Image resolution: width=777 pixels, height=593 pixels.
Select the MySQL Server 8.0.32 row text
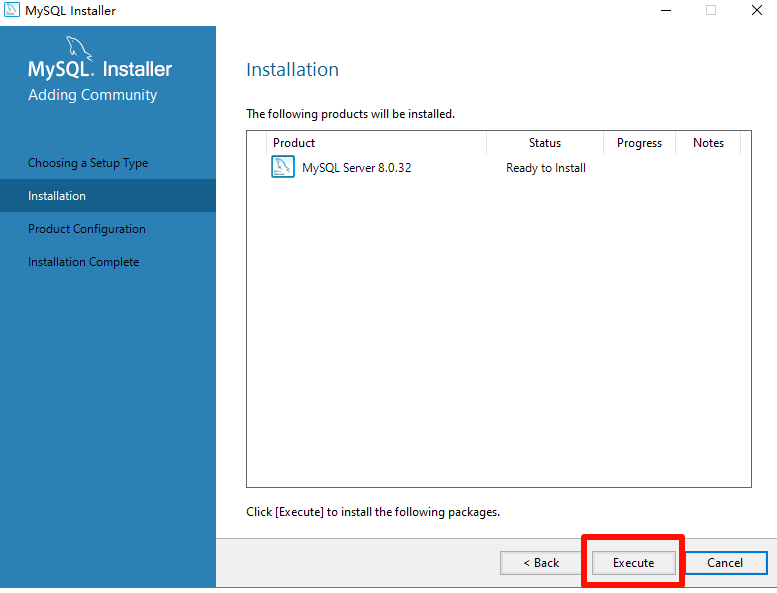[357, 168]
